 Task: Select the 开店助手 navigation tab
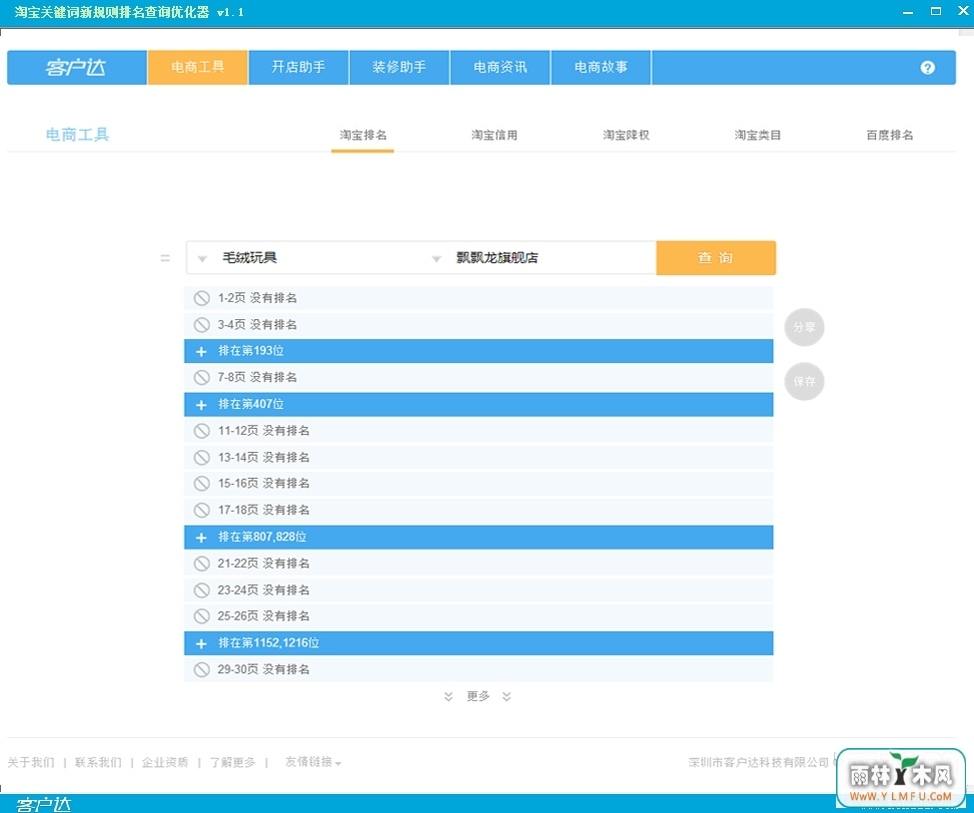coord(298,67)
